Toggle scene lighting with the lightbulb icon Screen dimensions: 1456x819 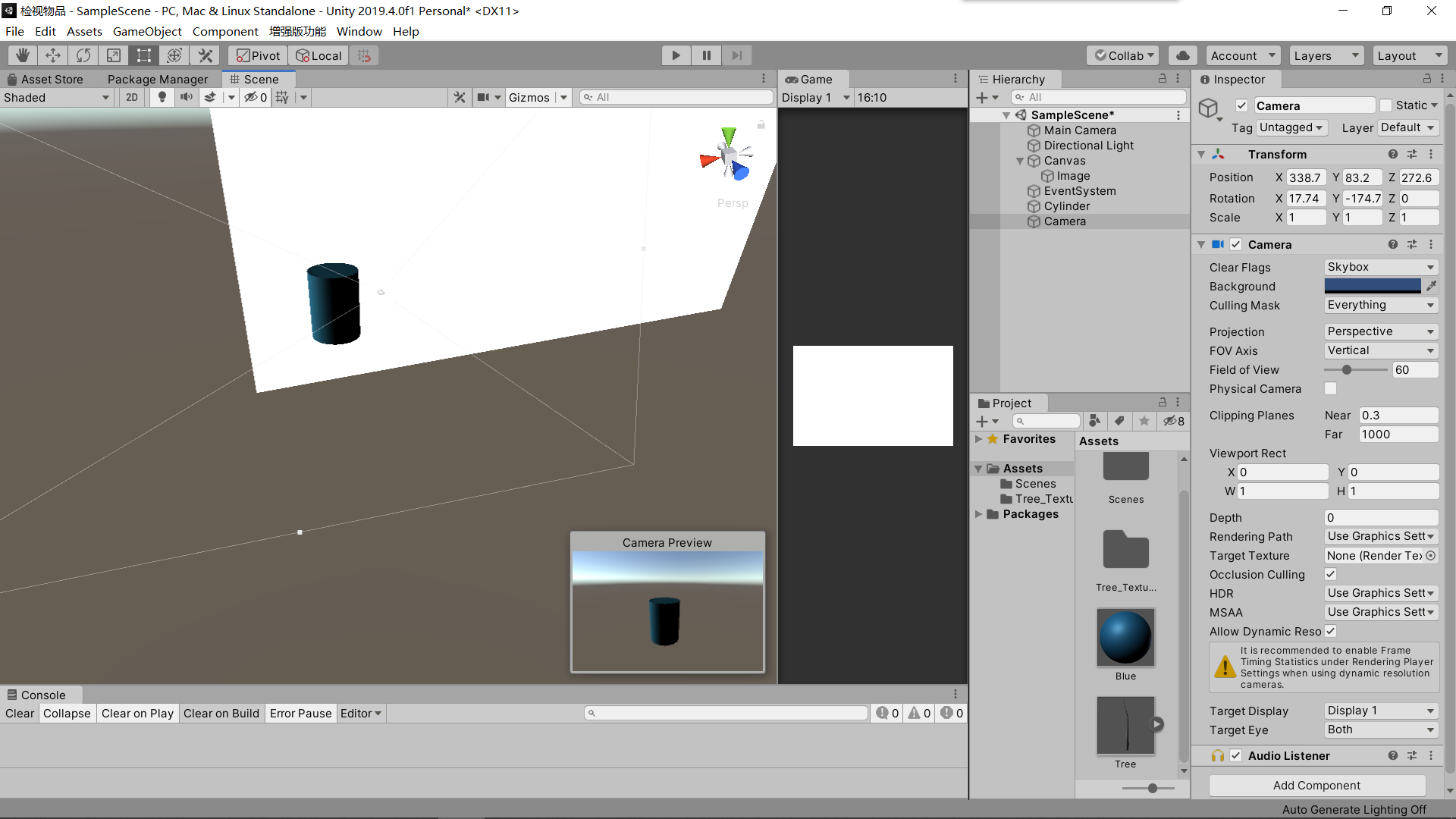click(x=162, y=97)
